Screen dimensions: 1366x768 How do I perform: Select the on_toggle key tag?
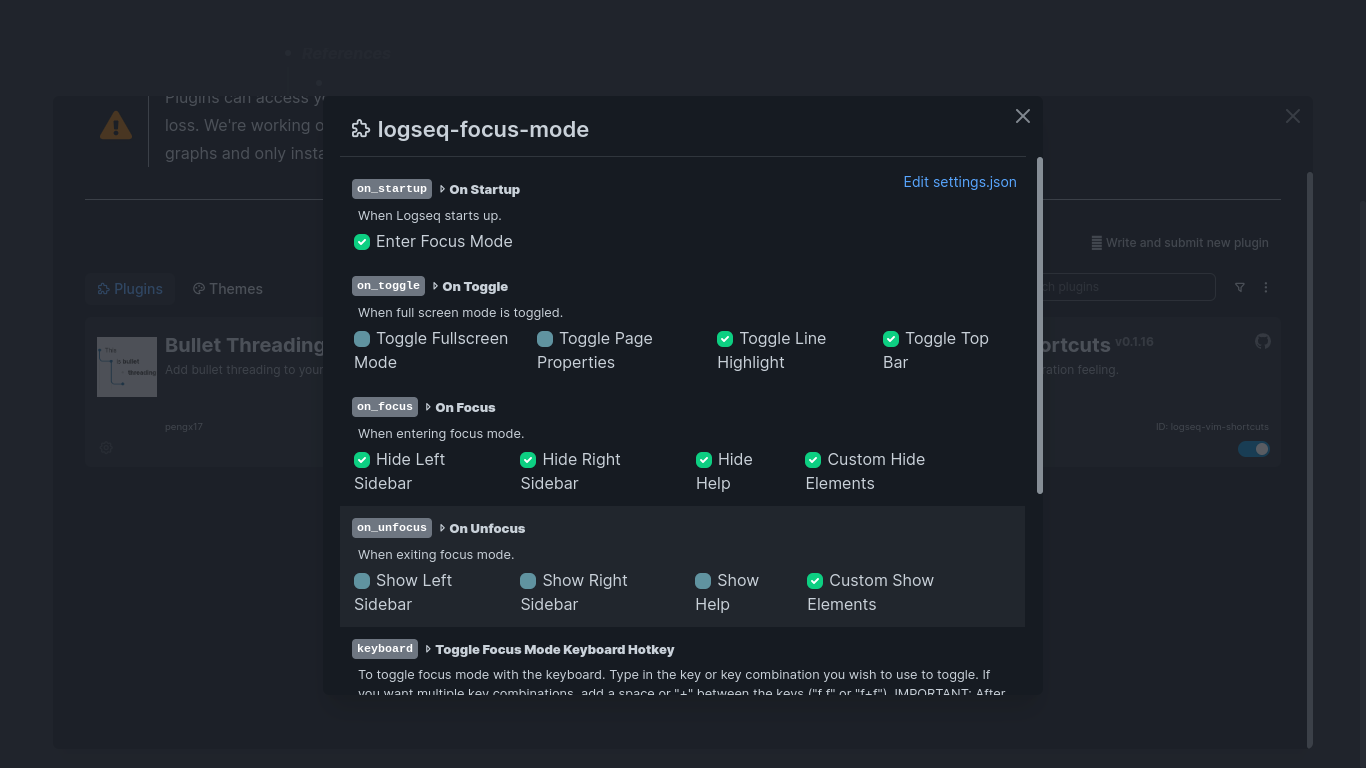[388, 286]
